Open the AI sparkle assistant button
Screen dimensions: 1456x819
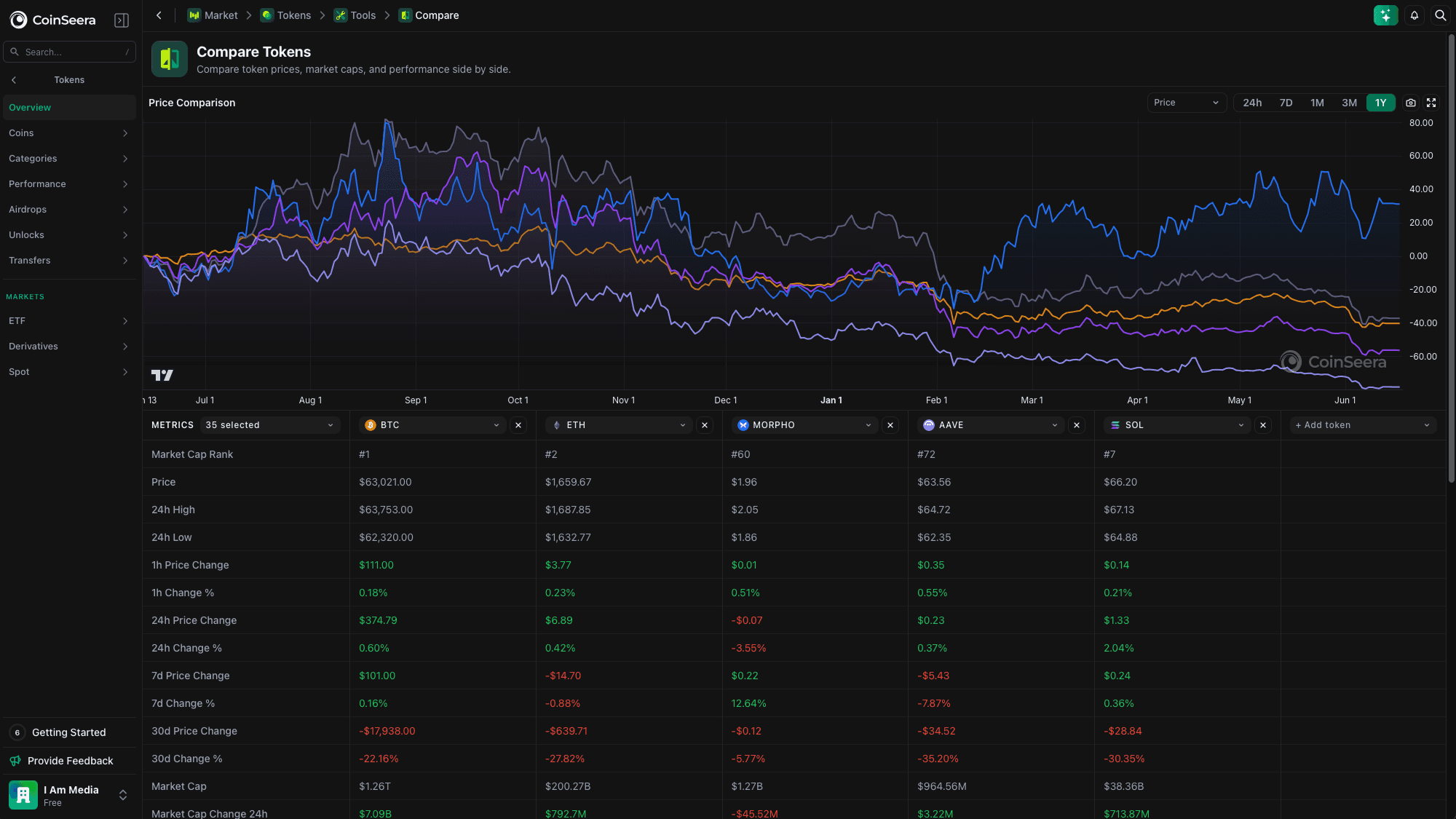pyautogui.click(x=1385, y=15)
